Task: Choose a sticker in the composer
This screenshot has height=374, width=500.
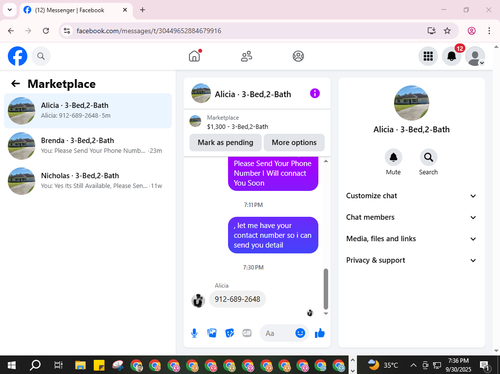Action: coord(229,333)
